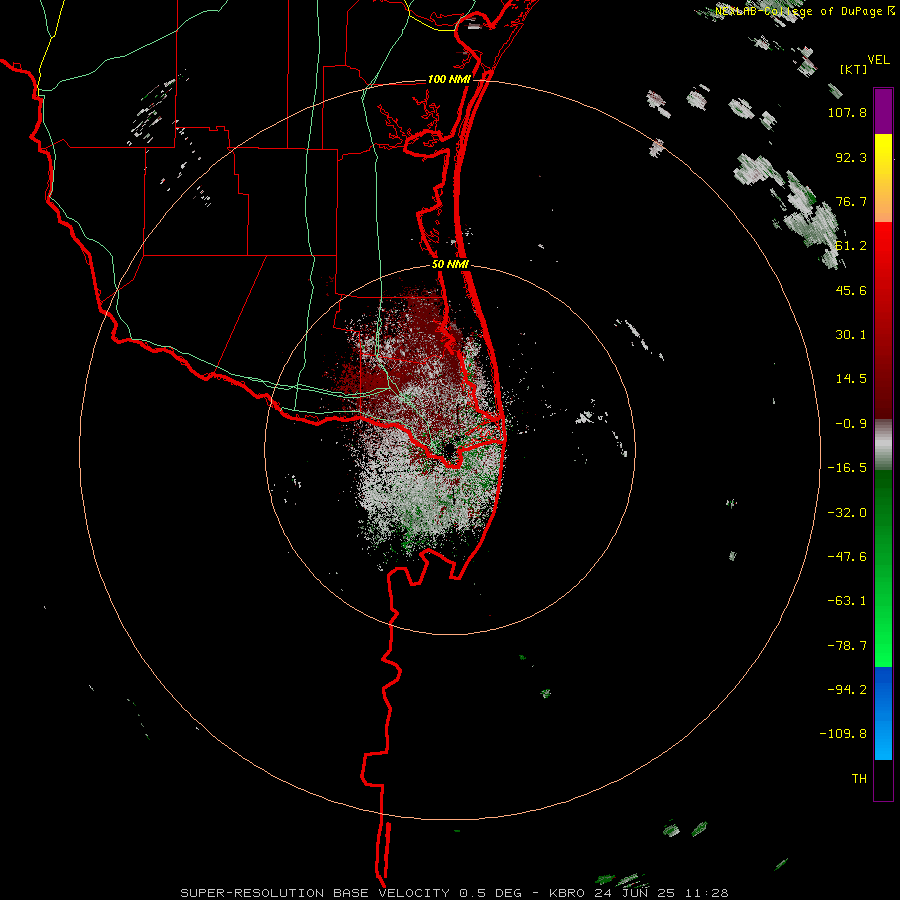Image resolution: width=900 pixels, height=900 pixels.
Task: Select the 30.1 velocity scale value
Action: pyautogui.click(x=851, y=335)
